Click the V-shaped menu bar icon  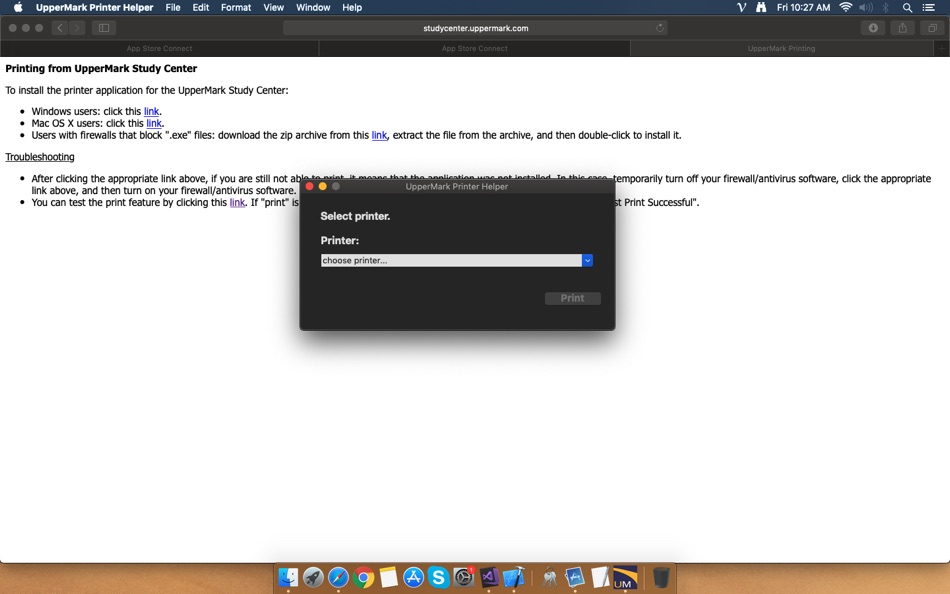point(741,7)
